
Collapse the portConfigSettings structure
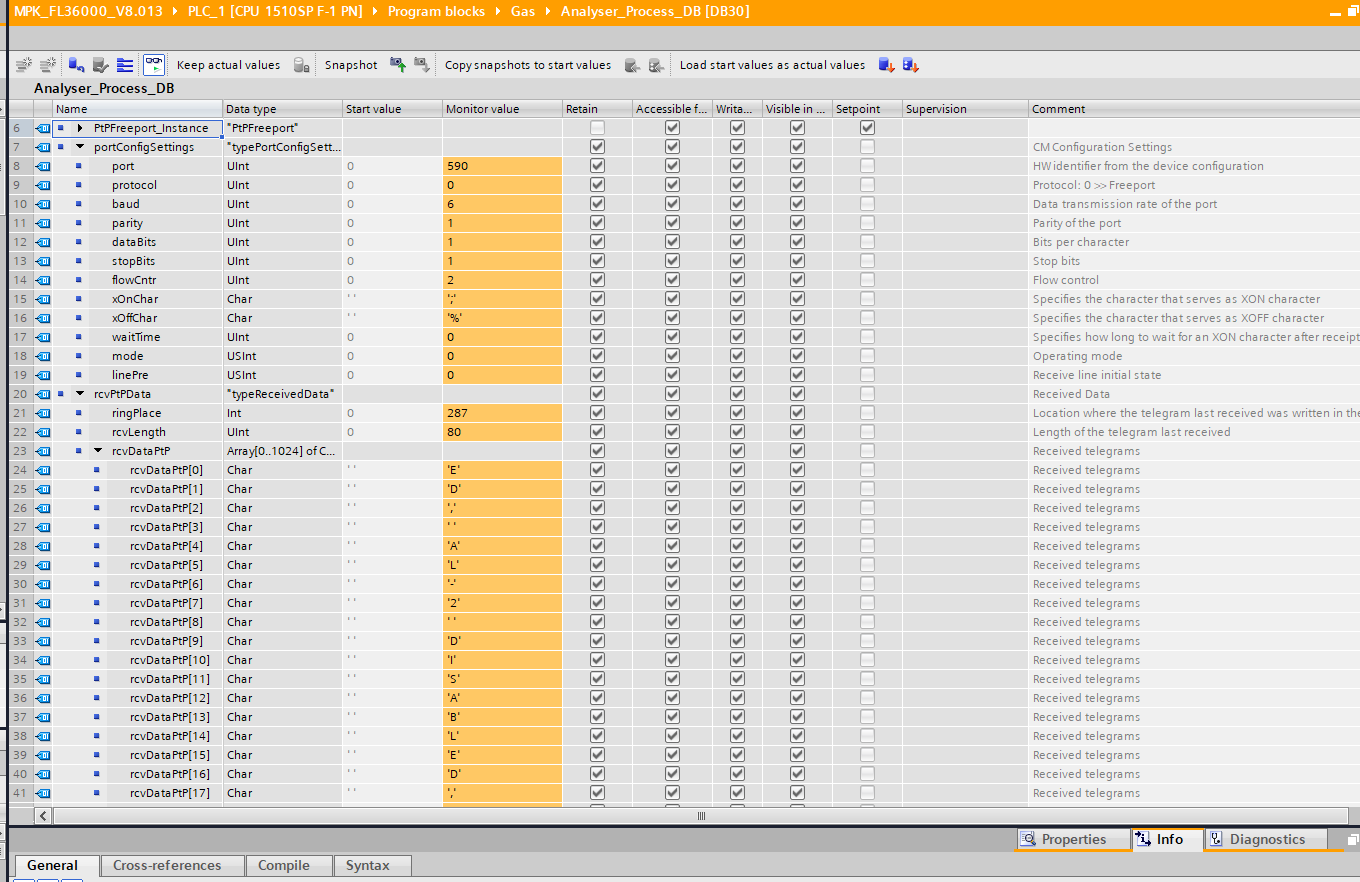80,147
